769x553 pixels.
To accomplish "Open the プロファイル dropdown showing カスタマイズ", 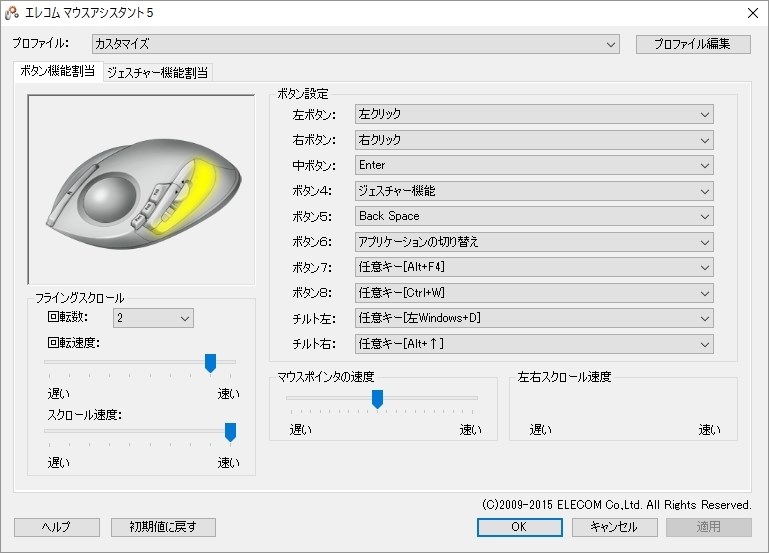I will (x=356, y=44).
